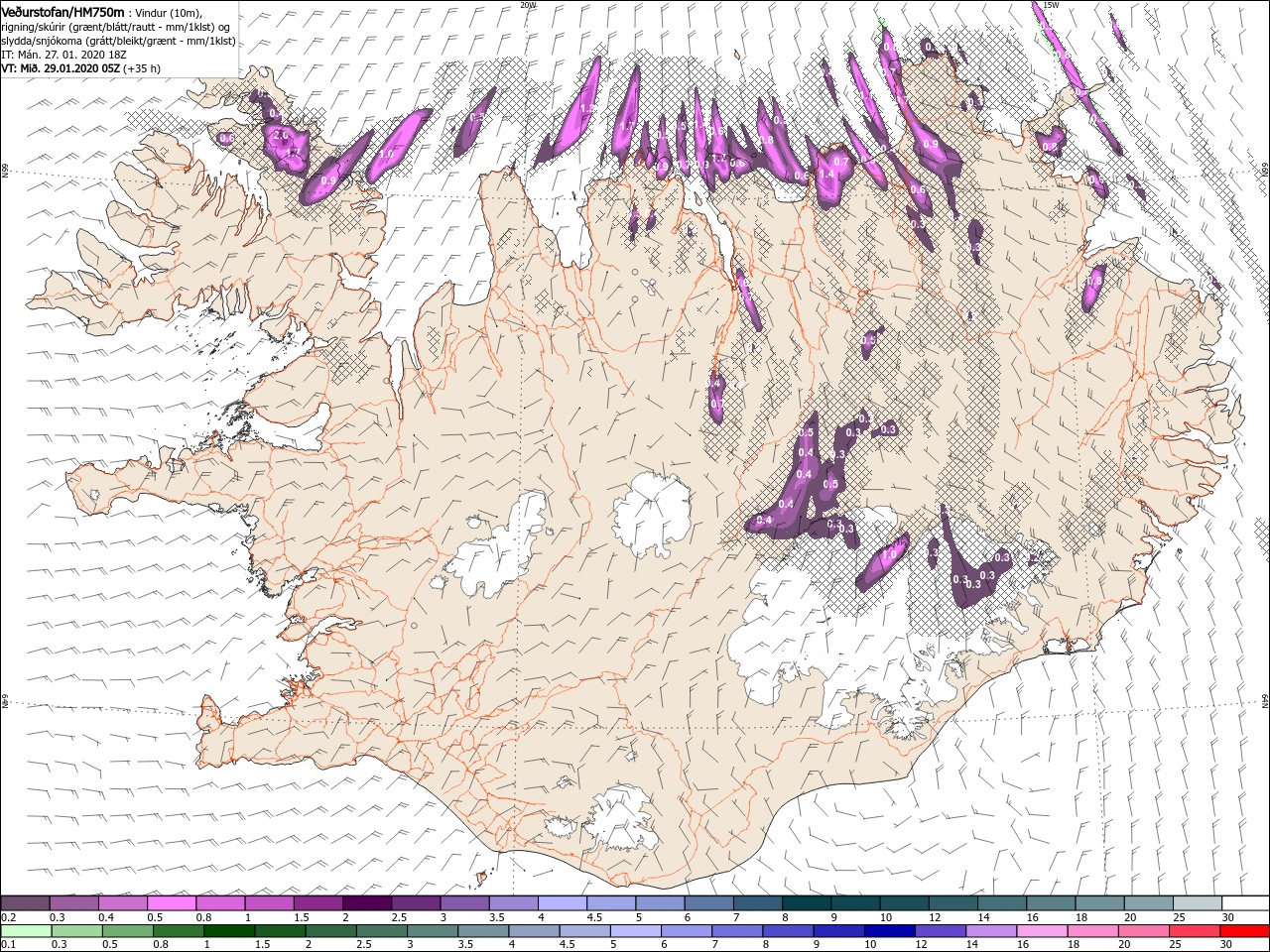Click the '15W' longitude label at top

1051,5
